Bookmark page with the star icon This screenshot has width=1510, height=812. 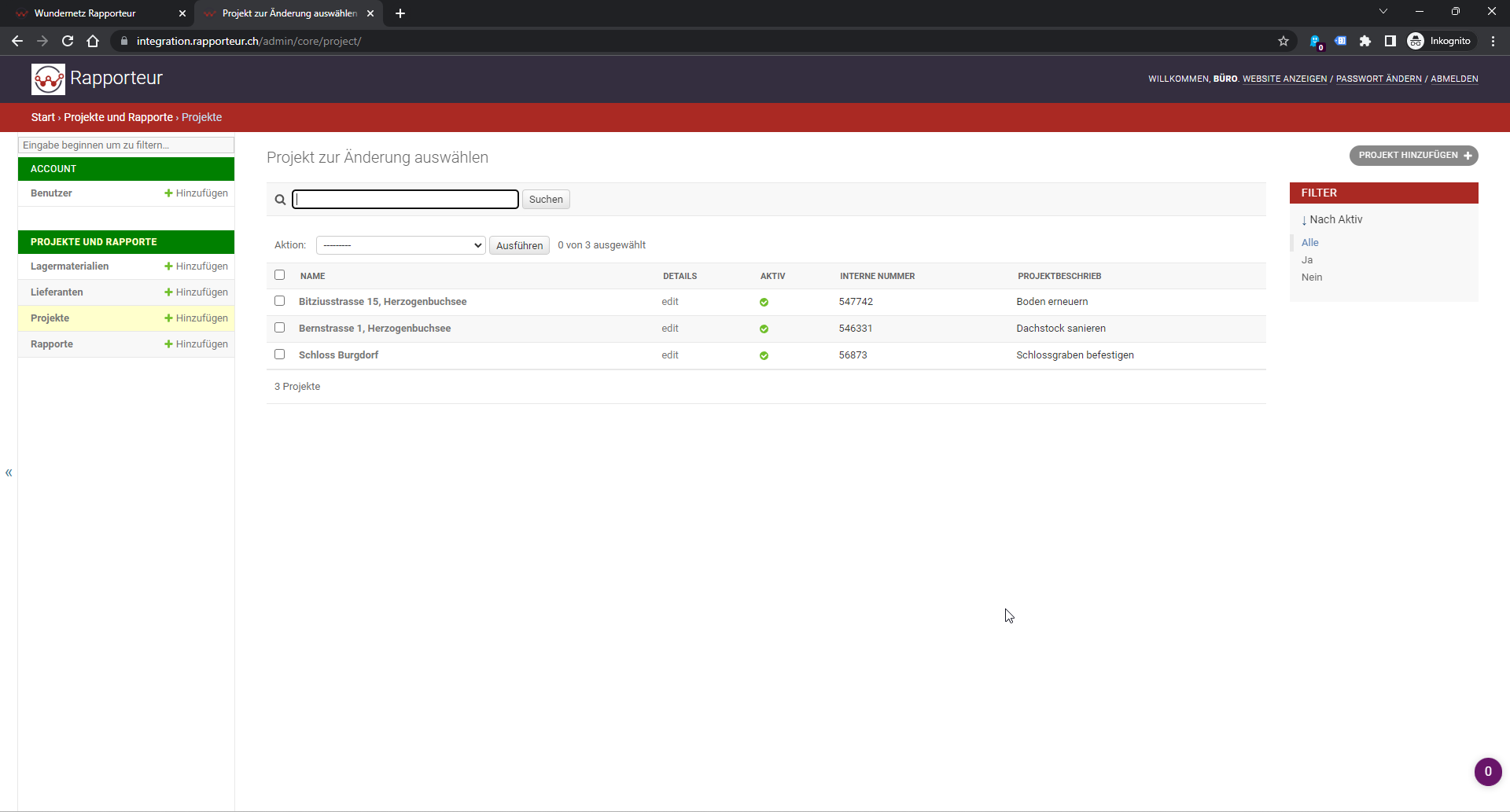click(1283, 41)
